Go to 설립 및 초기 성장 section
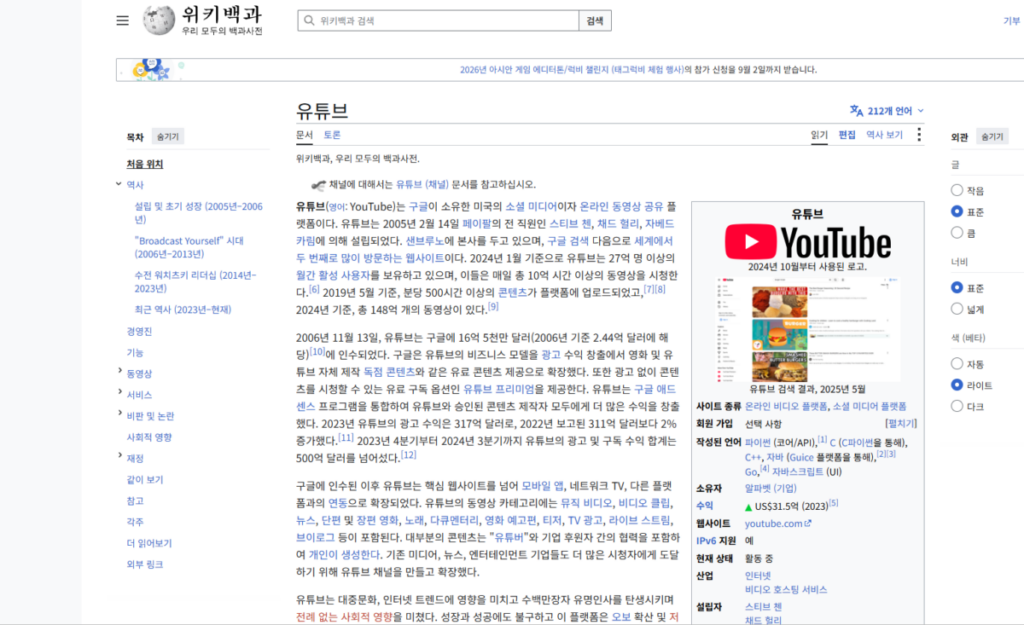 click(x=199, y=213)
